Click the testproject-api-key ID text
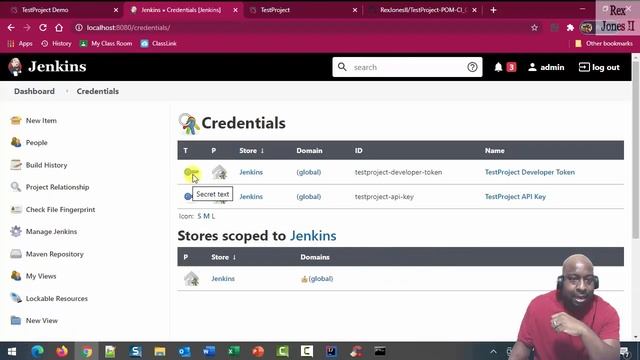The height and width of the screenshot is (360, 640). (384, 197)
